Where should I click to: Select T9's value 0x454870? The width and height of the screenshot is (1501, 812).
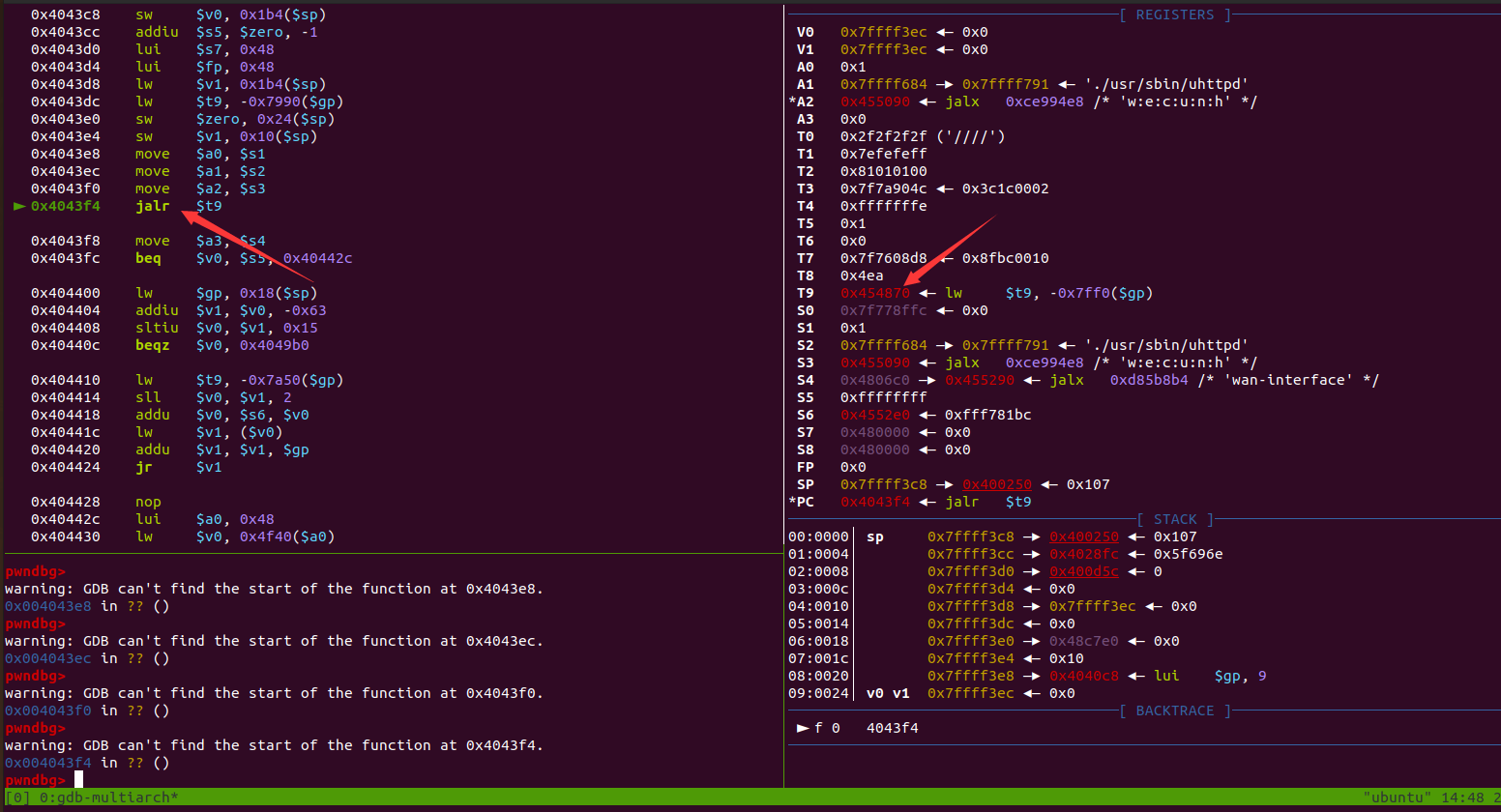[x=875, y=293]
